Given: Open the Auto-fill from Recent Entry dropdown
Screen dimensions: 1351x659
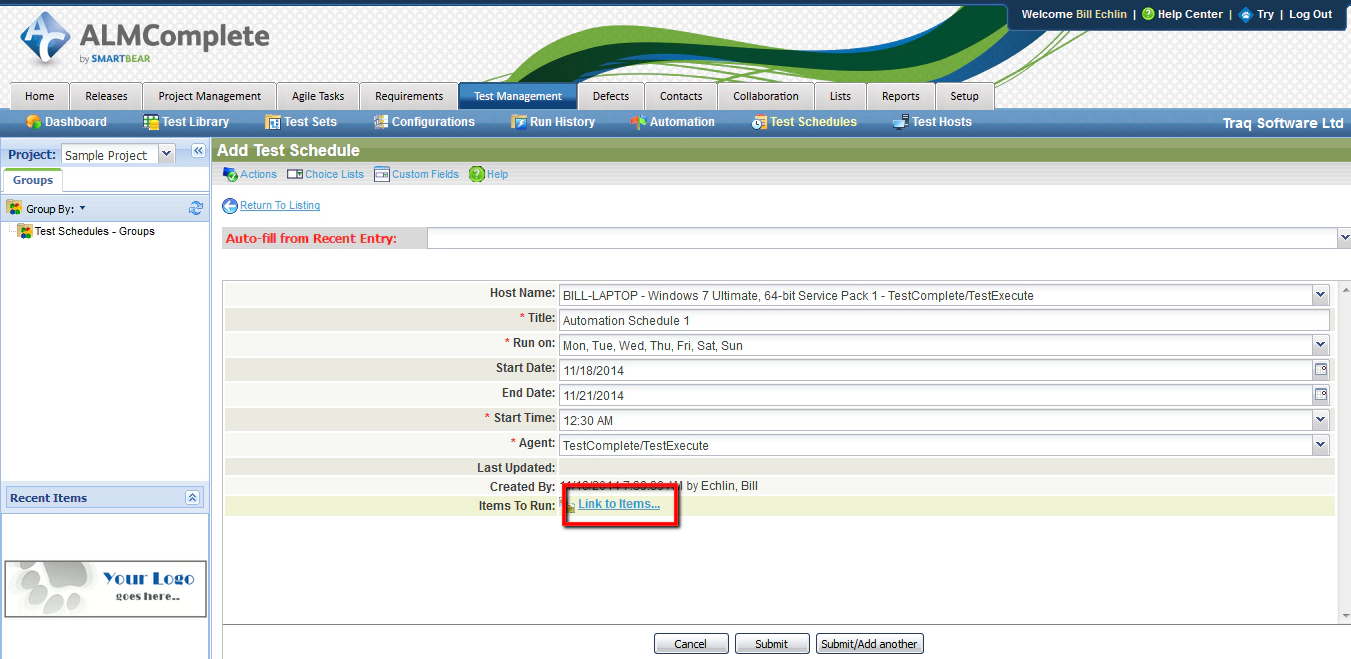Looking at the screenshot, I should 1343,237.
